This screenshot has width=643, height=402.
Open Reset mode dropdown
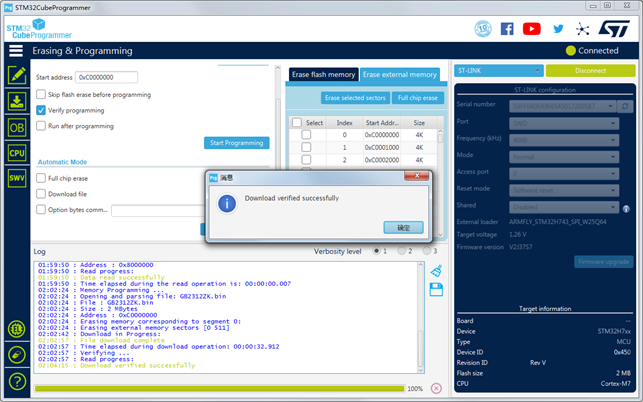coord(564,190)
